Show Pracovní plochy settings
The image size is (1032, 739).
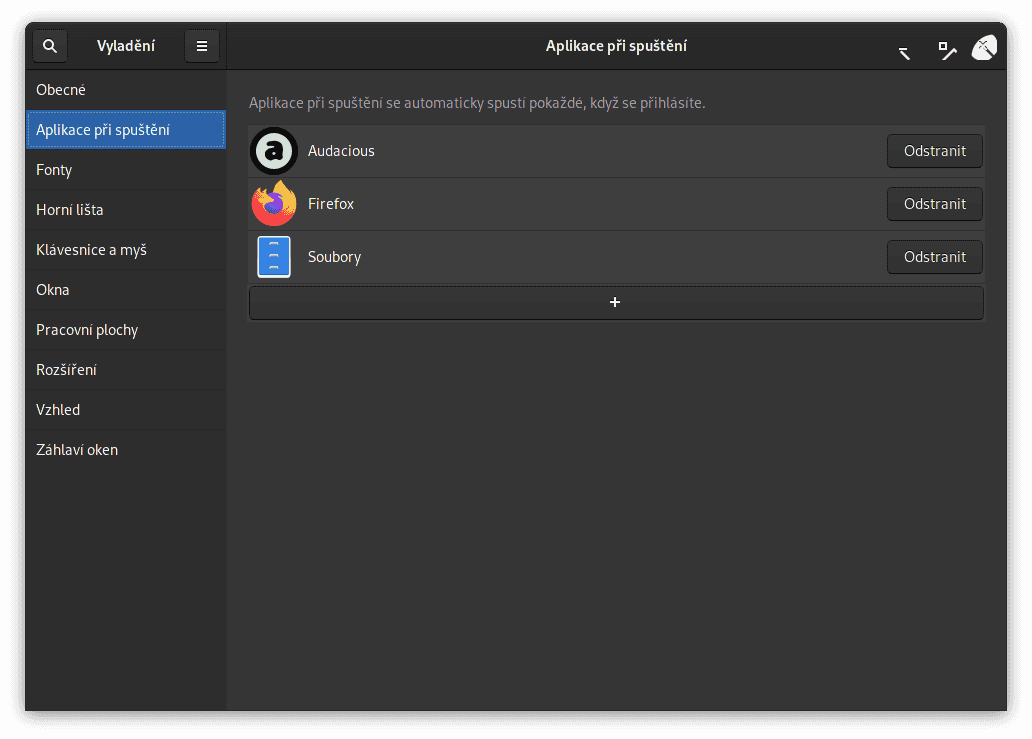pos(126,330)
